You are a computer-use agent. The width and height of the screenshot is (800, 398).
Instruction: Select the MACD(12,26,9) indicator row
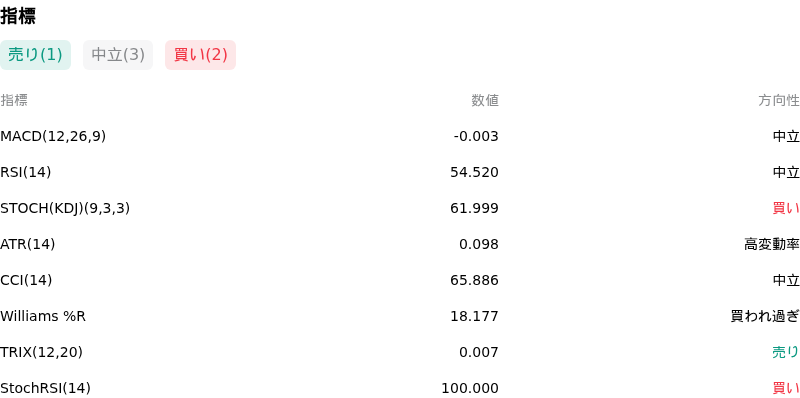coord(400,136)
